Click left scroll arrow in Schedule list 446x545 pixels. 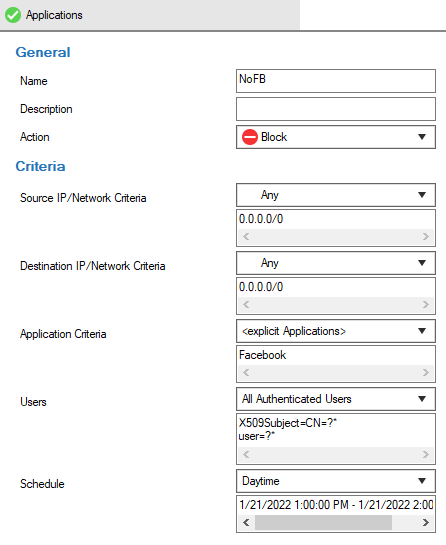pos(246,522)
